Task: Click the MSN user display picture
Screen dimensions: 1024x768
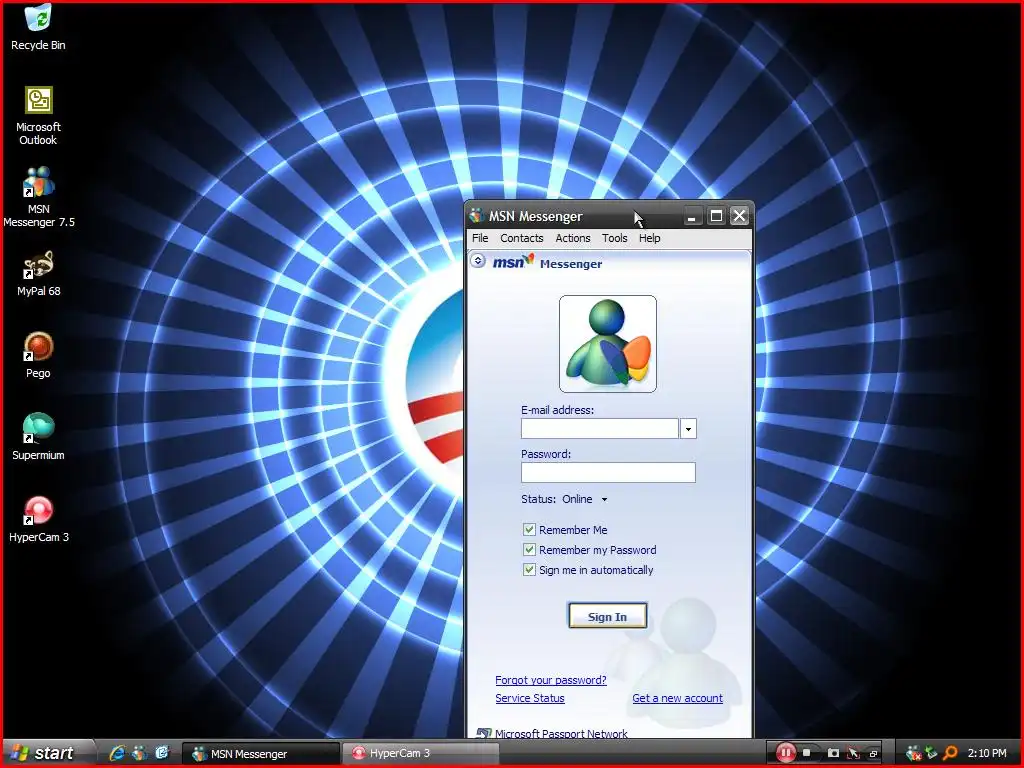Action: point(607,344)
